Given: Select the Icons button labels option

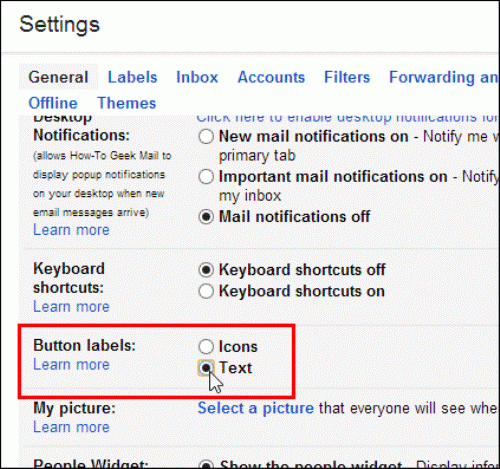Looking at the screenshot, I should [206, 347].
